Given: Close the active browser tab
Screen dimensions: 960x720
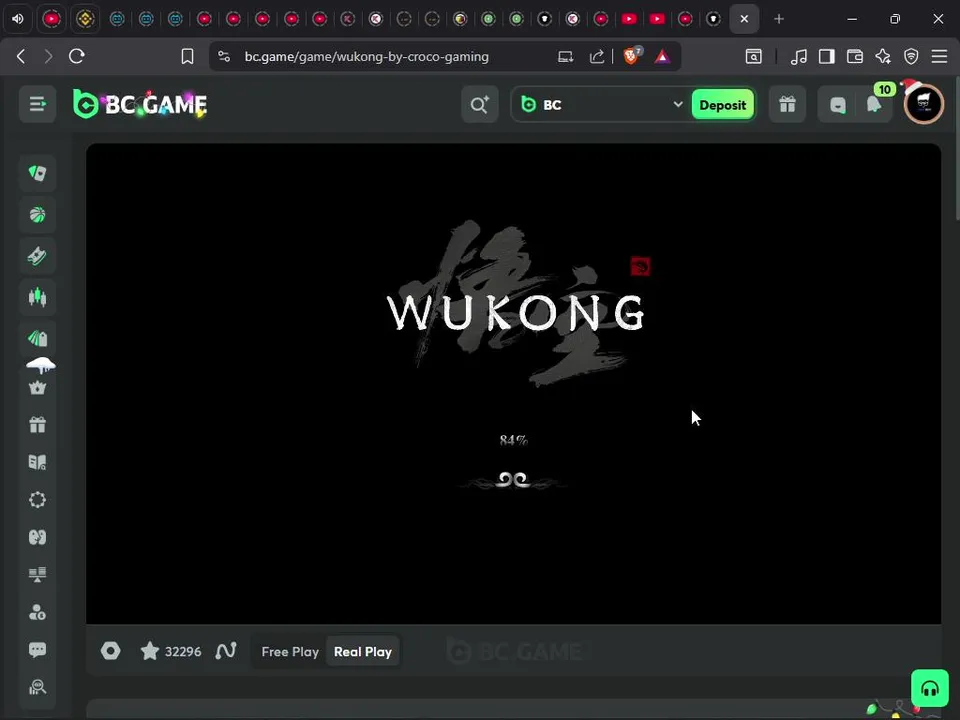Looking at the screenshot, I should pyautogui.click(x=744, y=19).
